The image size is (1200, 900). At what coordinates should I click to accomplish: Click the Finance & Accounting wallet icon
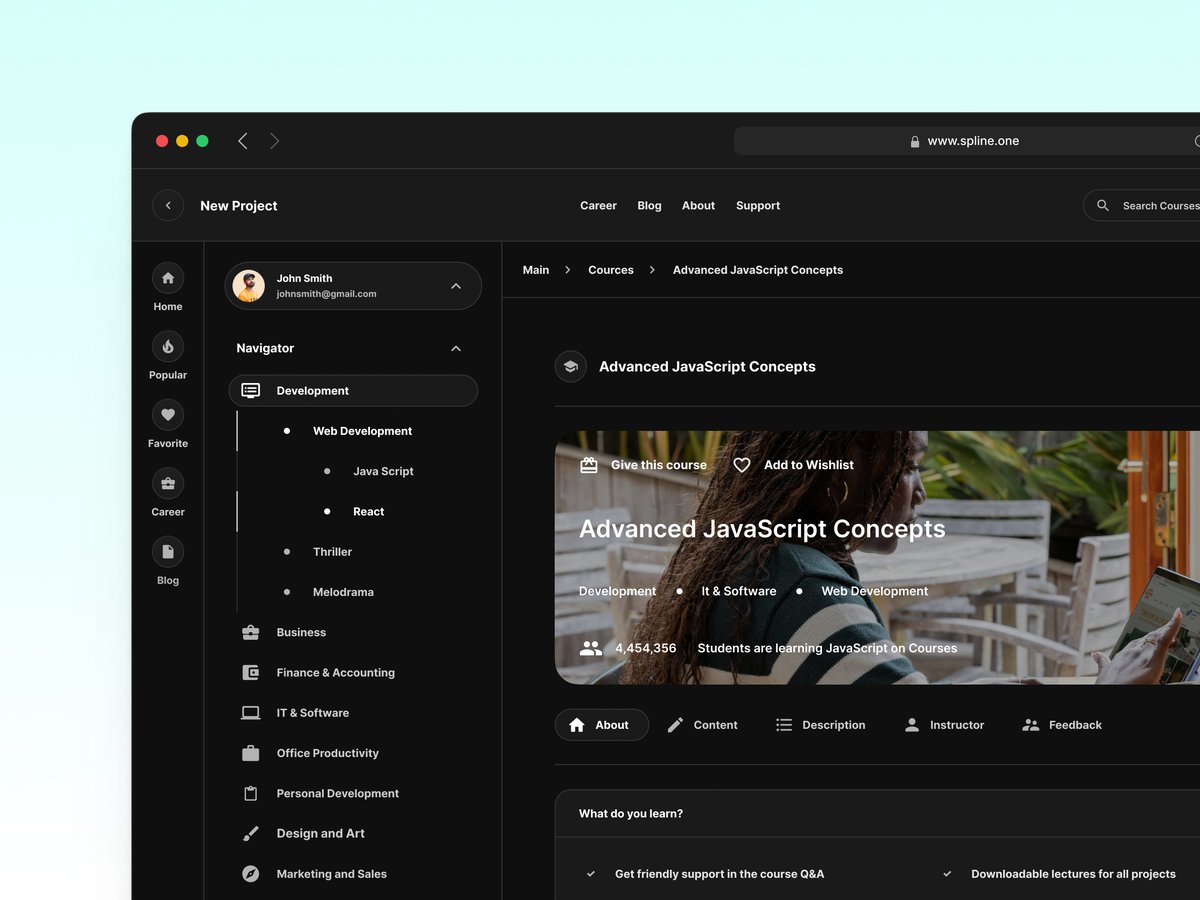click(251, 673)
